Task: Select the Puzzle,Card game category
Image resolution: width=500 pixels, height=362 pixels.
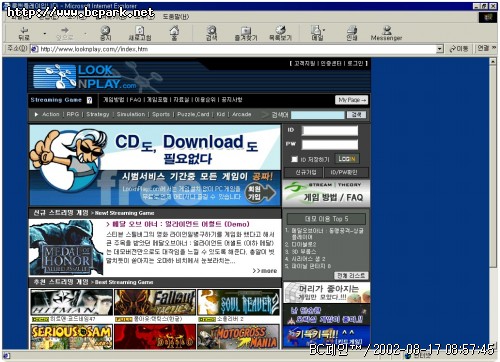Action: 193,114
